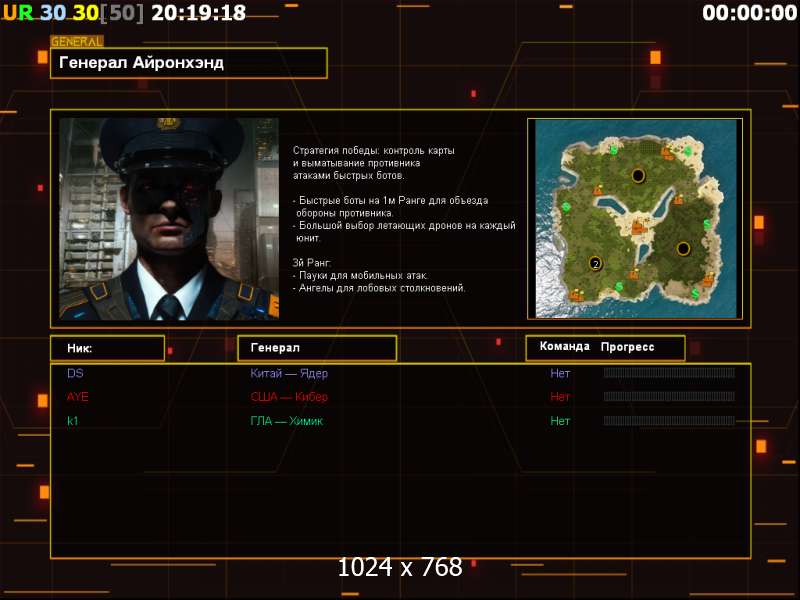800x600 pixels.
Task: Open DS player's Китай — Ядер general entry
Action: (x=289, y=373)
